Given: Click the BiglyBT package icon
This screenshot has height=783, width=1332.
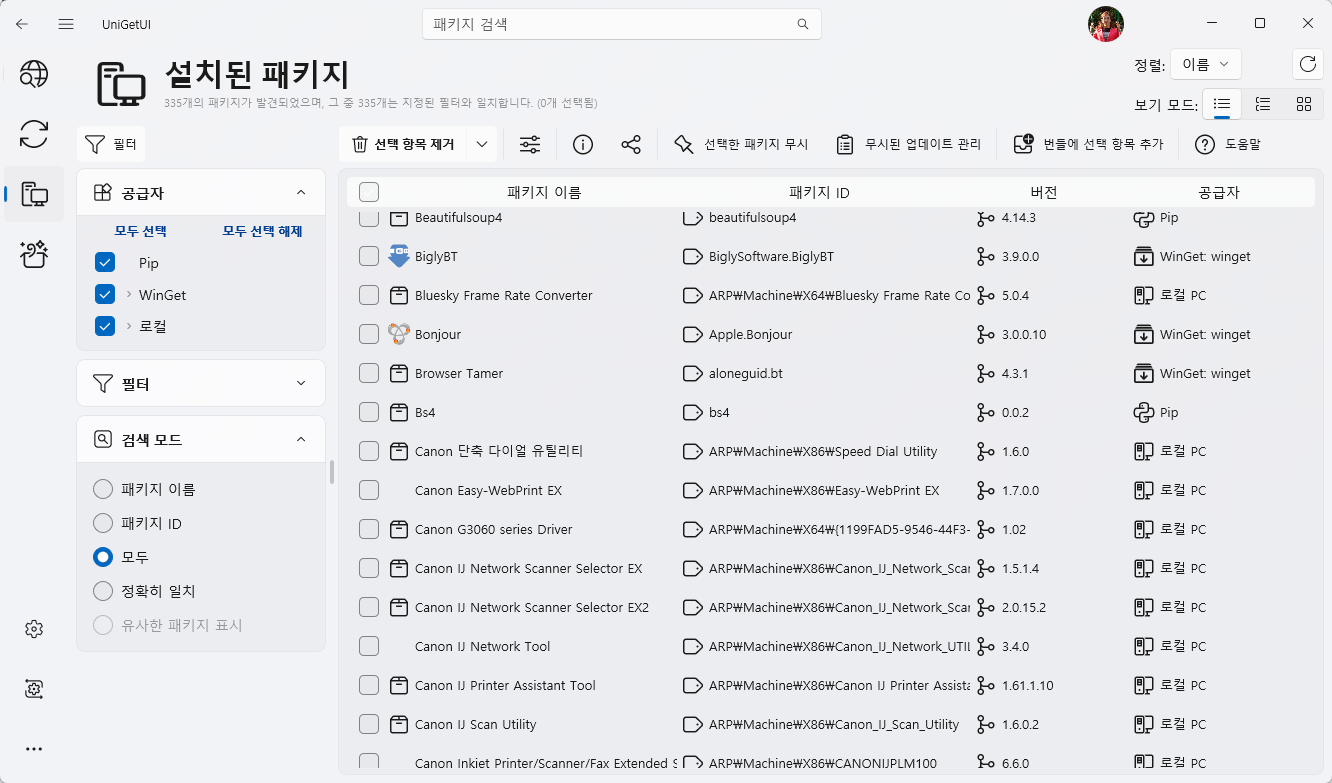Looking at the screenshot, I should point(399,257).
